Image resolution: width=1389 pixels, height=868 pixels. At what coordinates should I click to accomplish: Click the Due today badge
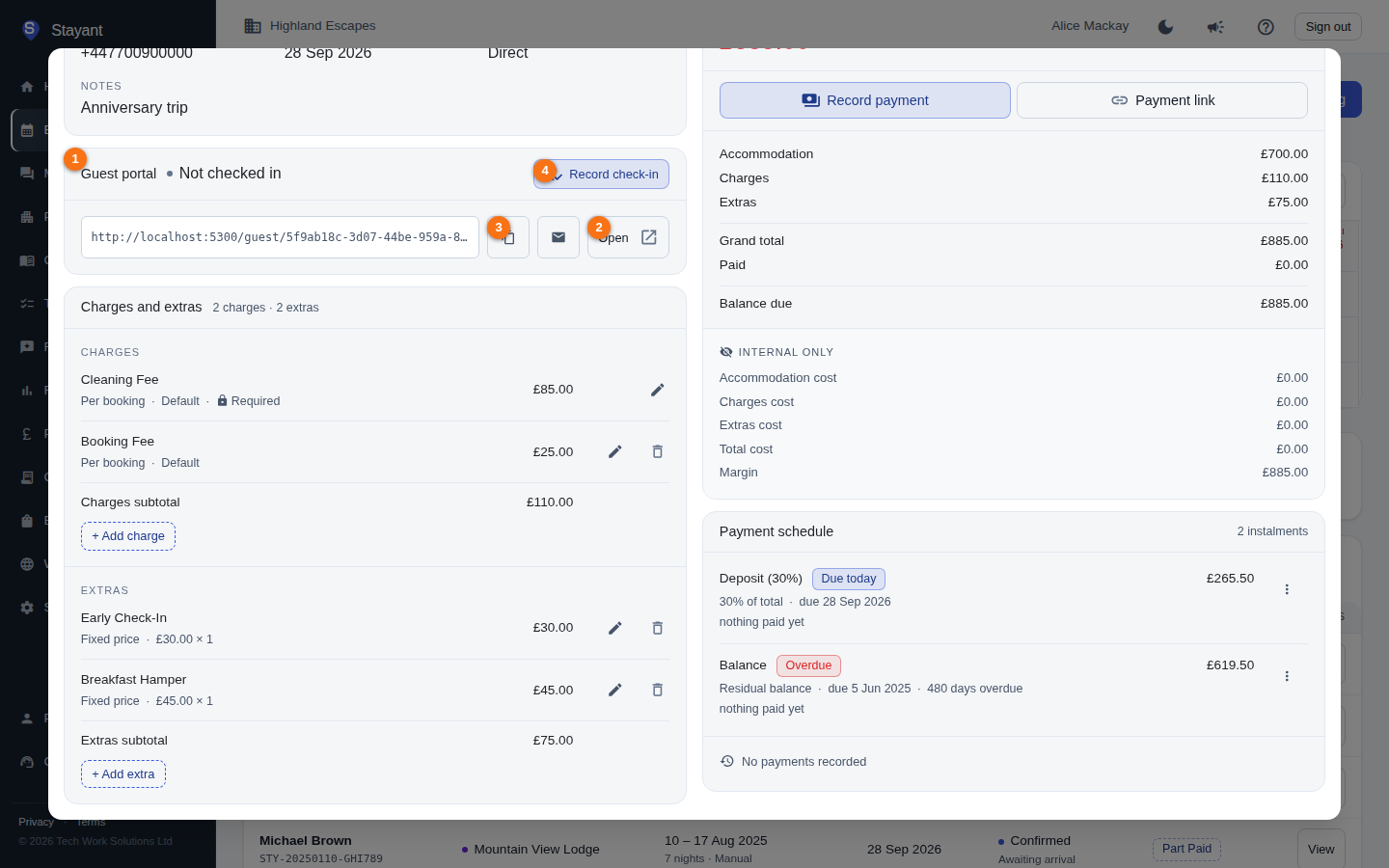click(849, 579)
